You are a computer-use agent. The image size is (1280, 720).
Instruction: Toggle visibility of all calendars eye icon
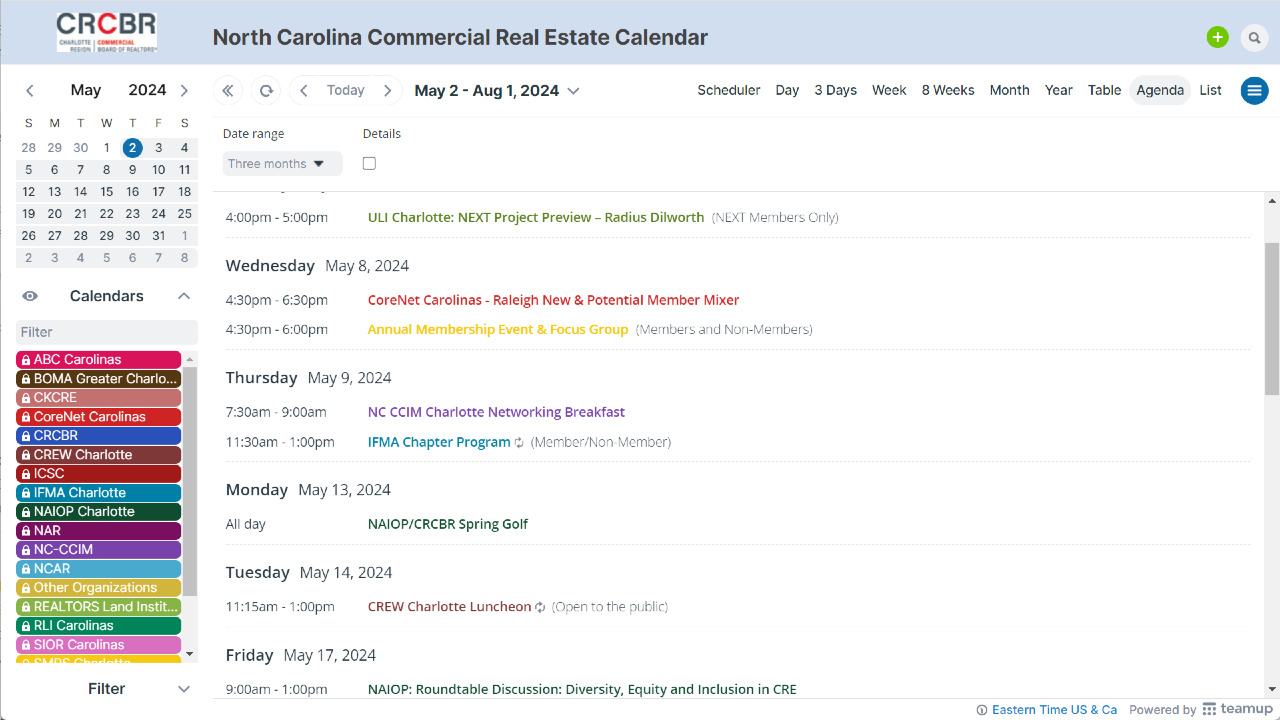30,296
